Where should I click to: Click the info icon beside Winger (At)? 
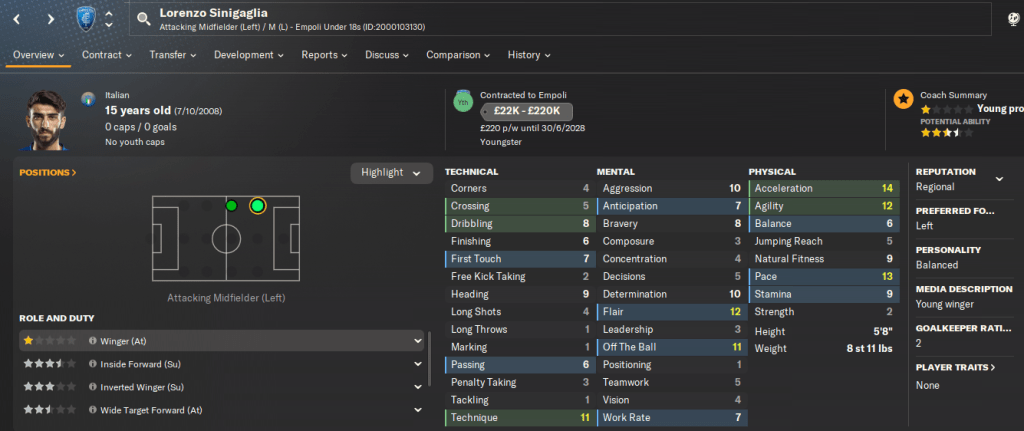pos(92,341)
